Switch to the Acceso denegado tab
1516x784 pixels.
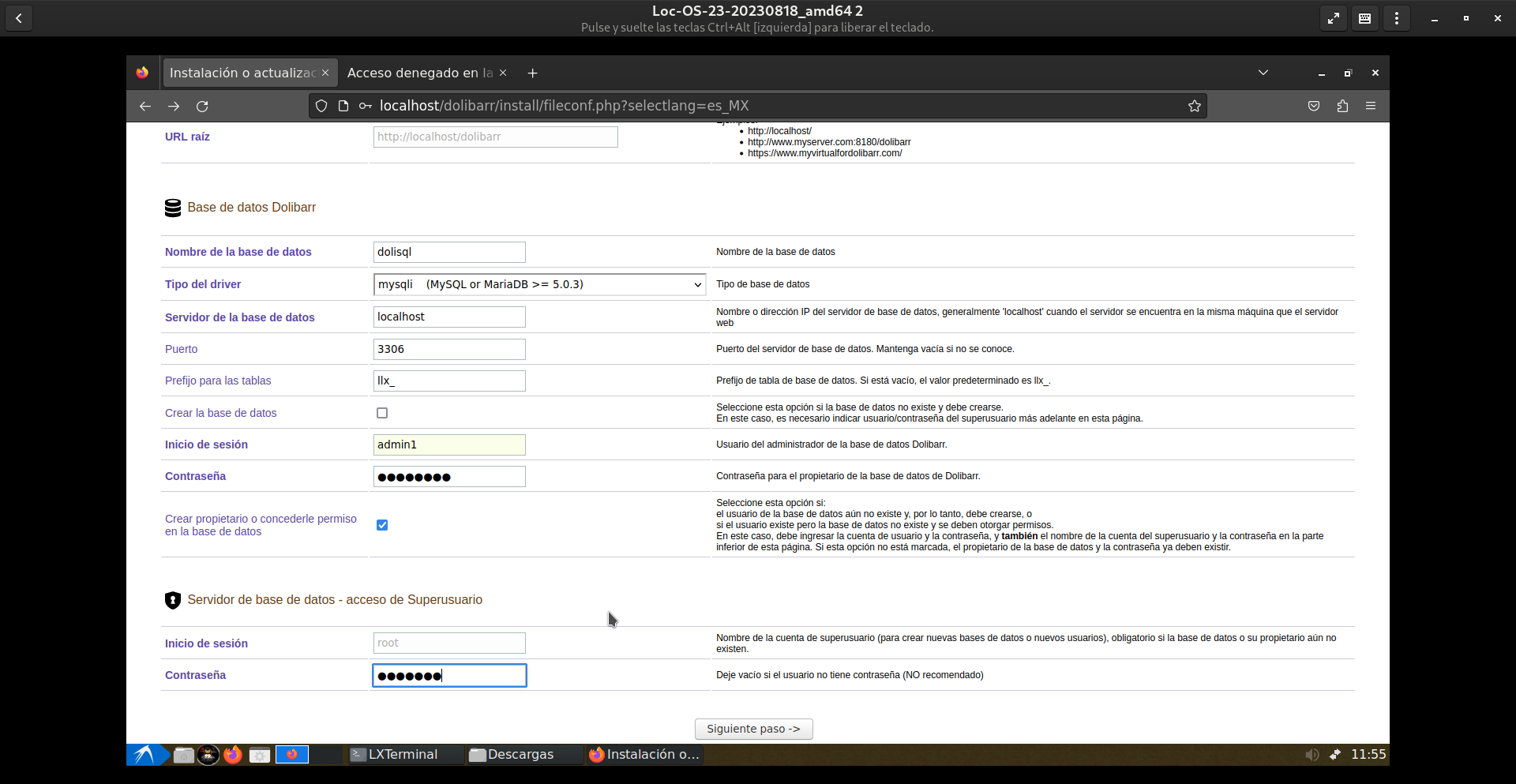(418, 73)
